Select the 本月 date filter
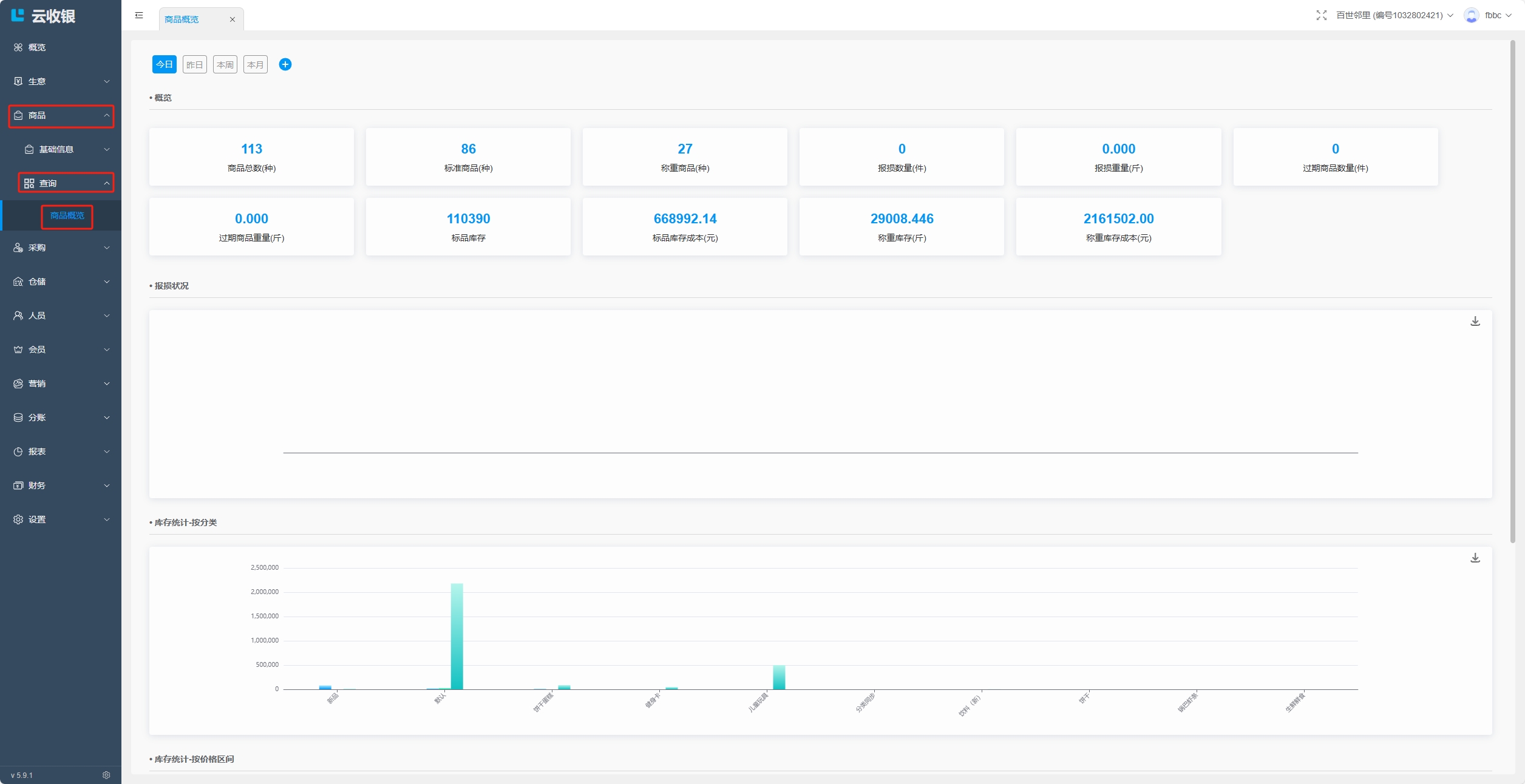The height and width of the screenshot is (784, 1525). (x=255, y=64)
